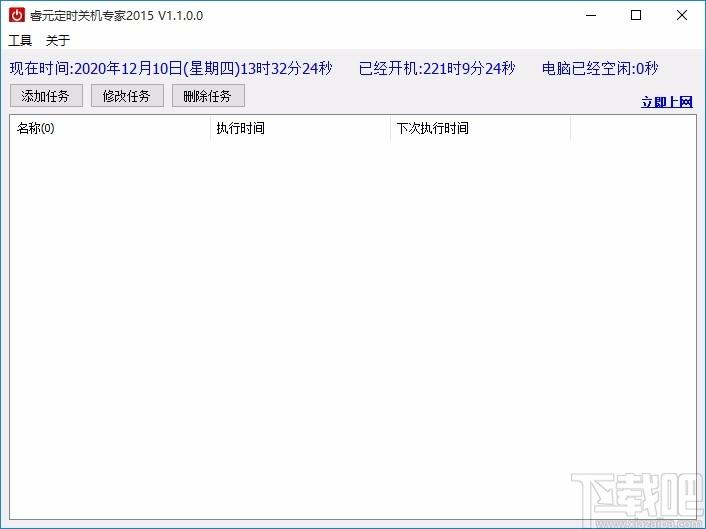Click the 电脑已经空闲:0秒 idle text
This screenshot has height=529, width=706.
tap(600, 68)
